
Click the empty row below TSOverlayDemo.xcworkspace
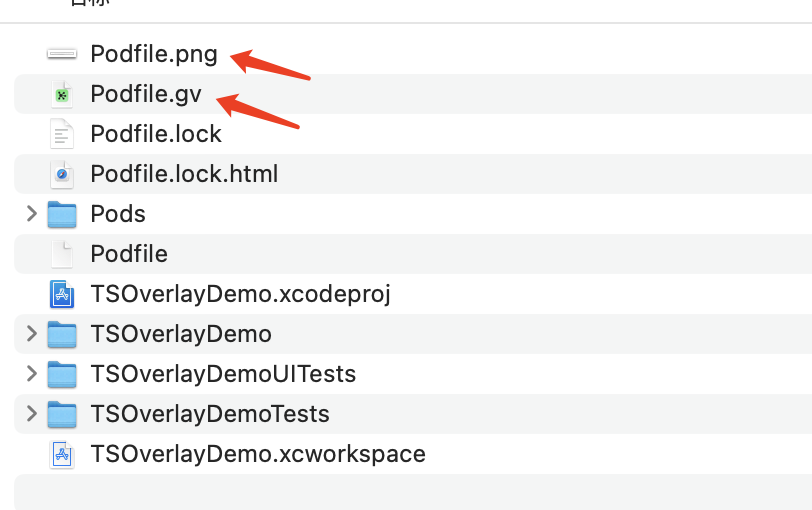point(413,492)
